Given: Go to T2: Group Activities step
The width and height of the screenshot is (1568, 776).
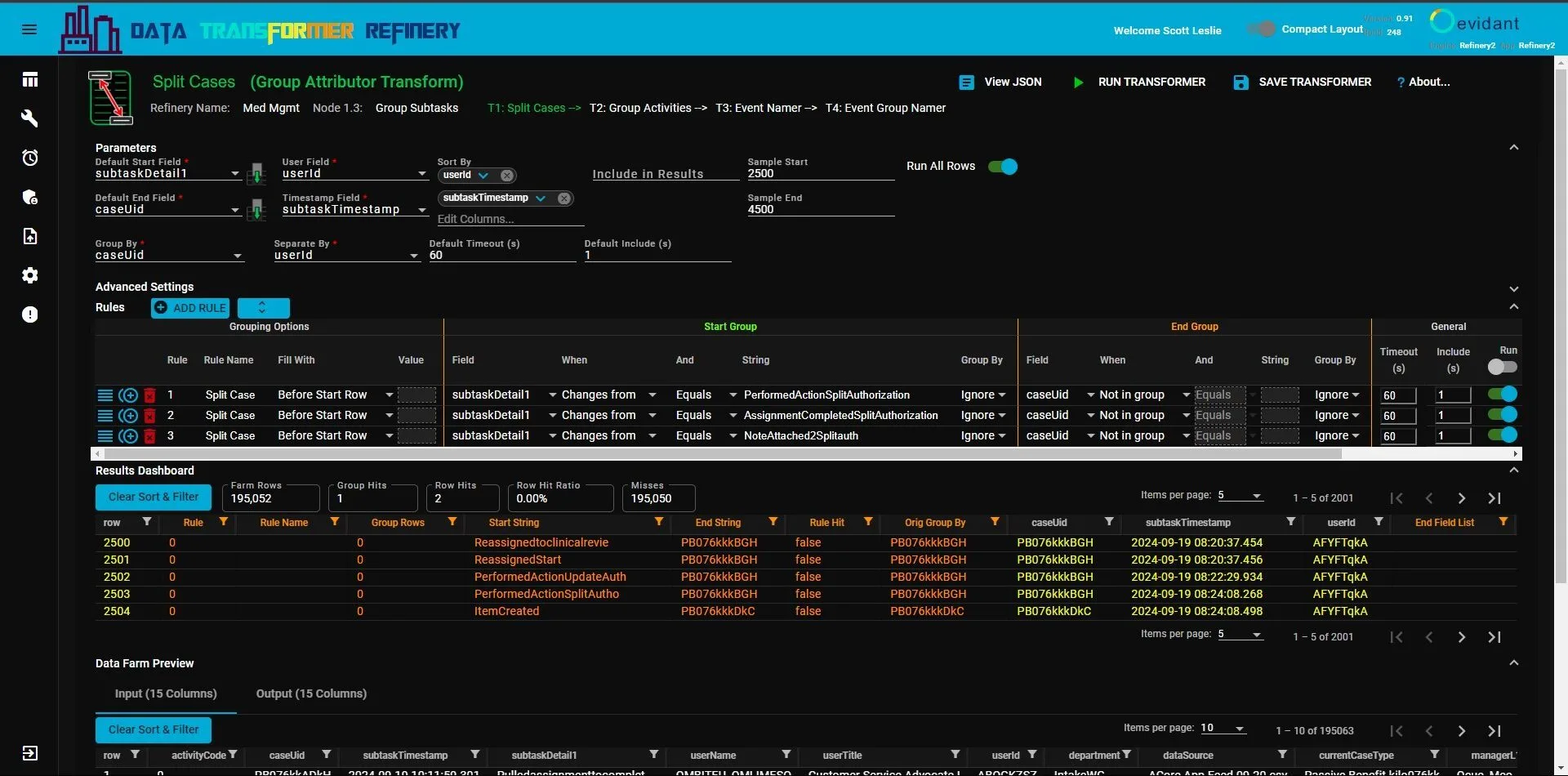Looking at the screenshot, I should coord(641,108).
